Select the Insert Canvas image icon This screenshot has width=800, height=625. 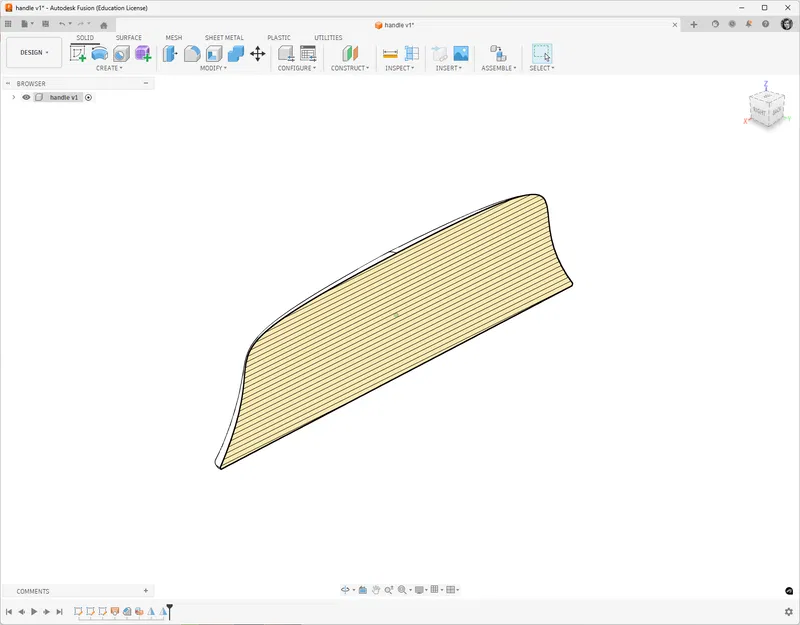461,54
